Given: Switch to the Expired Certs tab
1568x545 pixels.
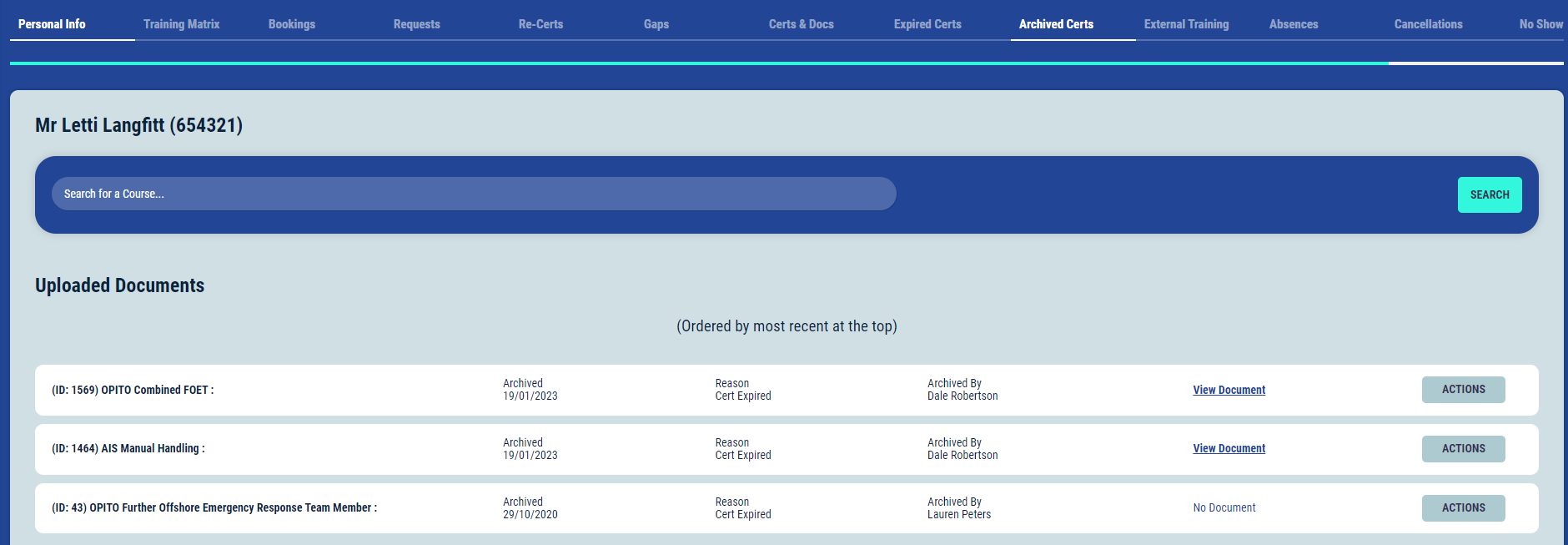Looking at the screenshot, I should [927, 24].
